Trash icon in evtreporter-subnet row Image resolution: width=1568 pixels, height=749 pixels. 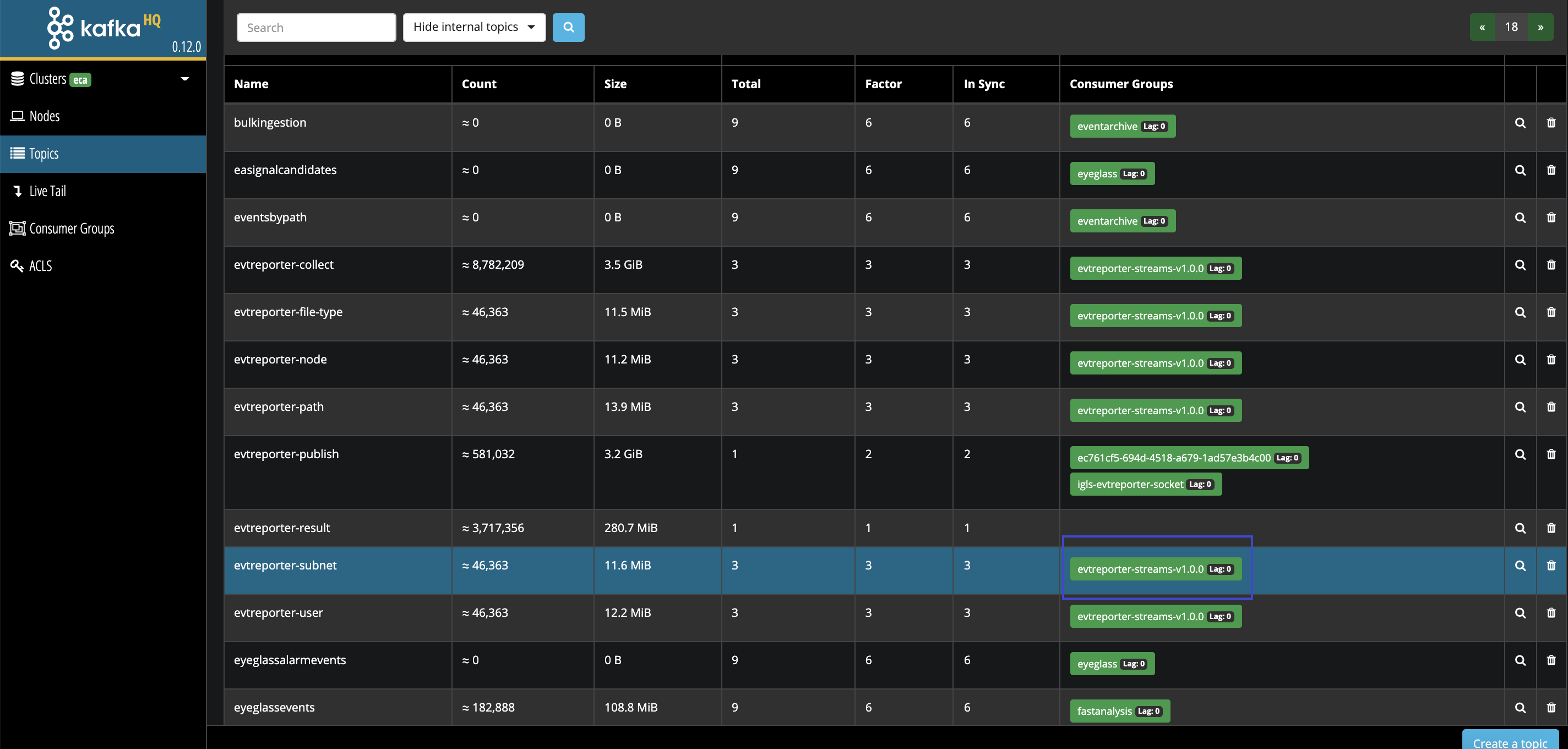point(1551,566)
